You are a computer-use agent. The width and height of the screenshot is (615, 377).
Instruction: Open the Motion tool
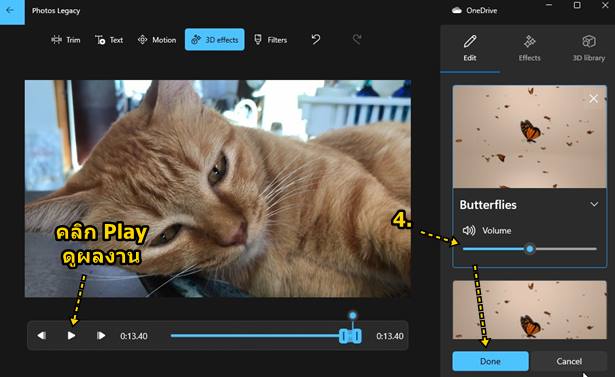coord(156,40)
